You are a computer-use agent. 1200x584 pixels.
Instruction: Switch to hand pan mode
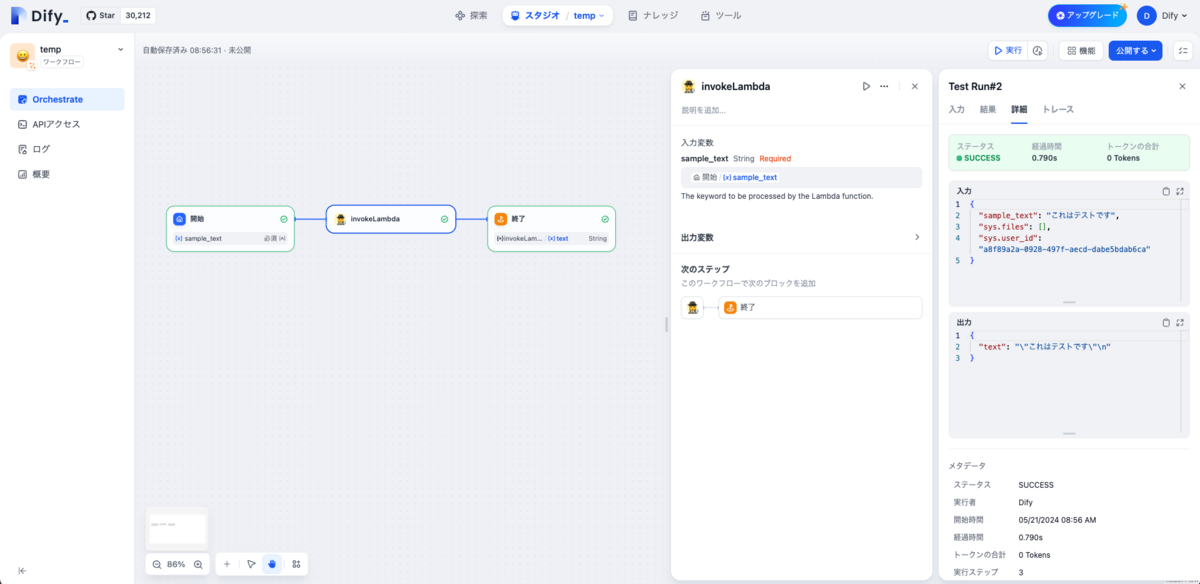point(272,564)
